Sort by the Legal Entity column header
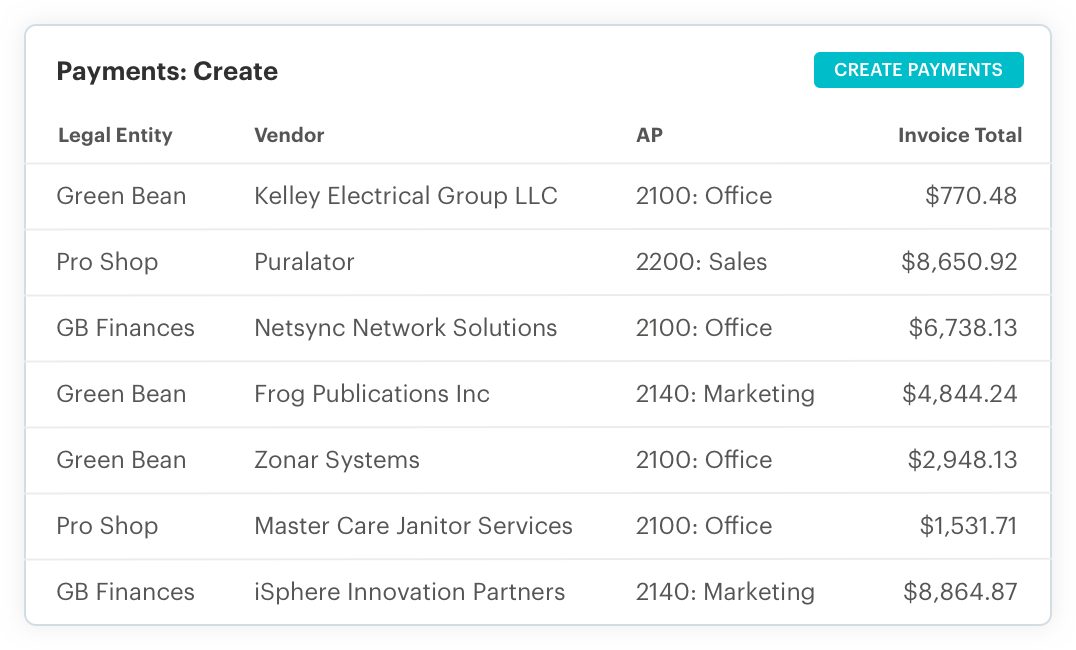Screen dimensions: 1076x650 coord(114,135)
